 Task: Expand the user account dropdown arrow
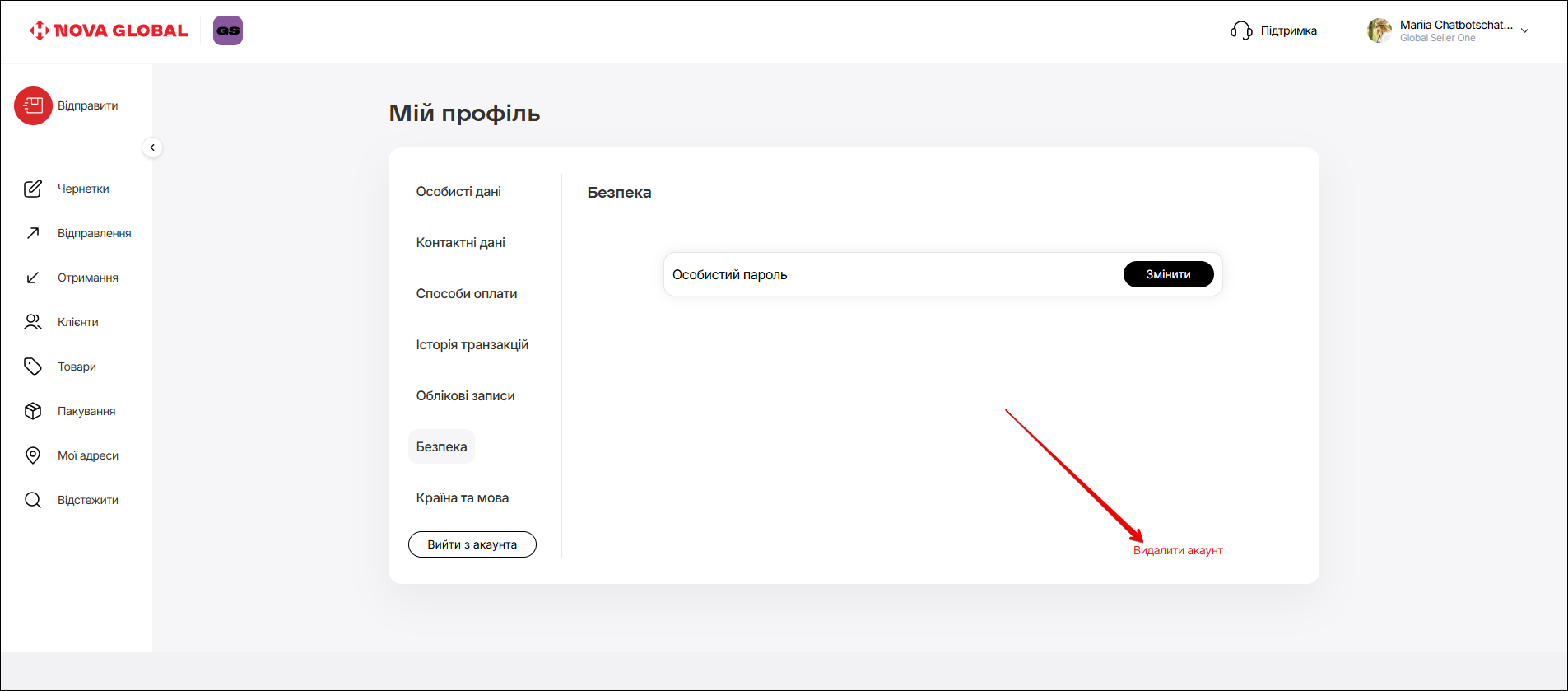(x=1524, y=30)
